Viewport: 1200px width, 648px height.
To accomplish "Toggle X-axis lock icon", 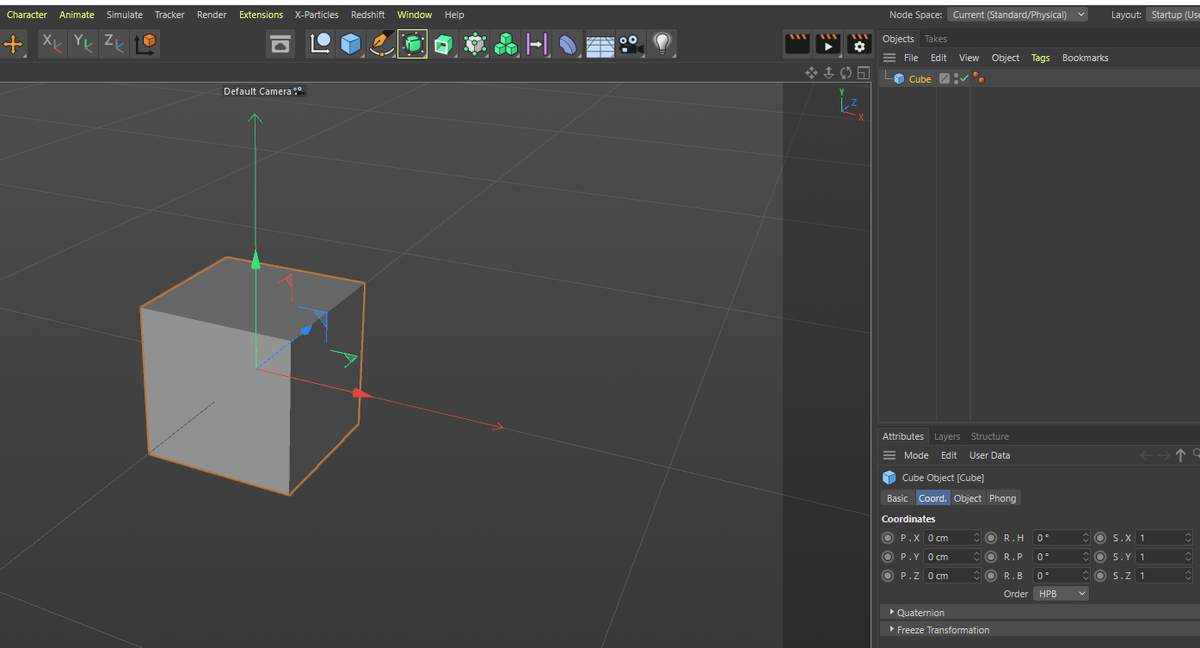I will pyautogui.click(x=52, y=44).
